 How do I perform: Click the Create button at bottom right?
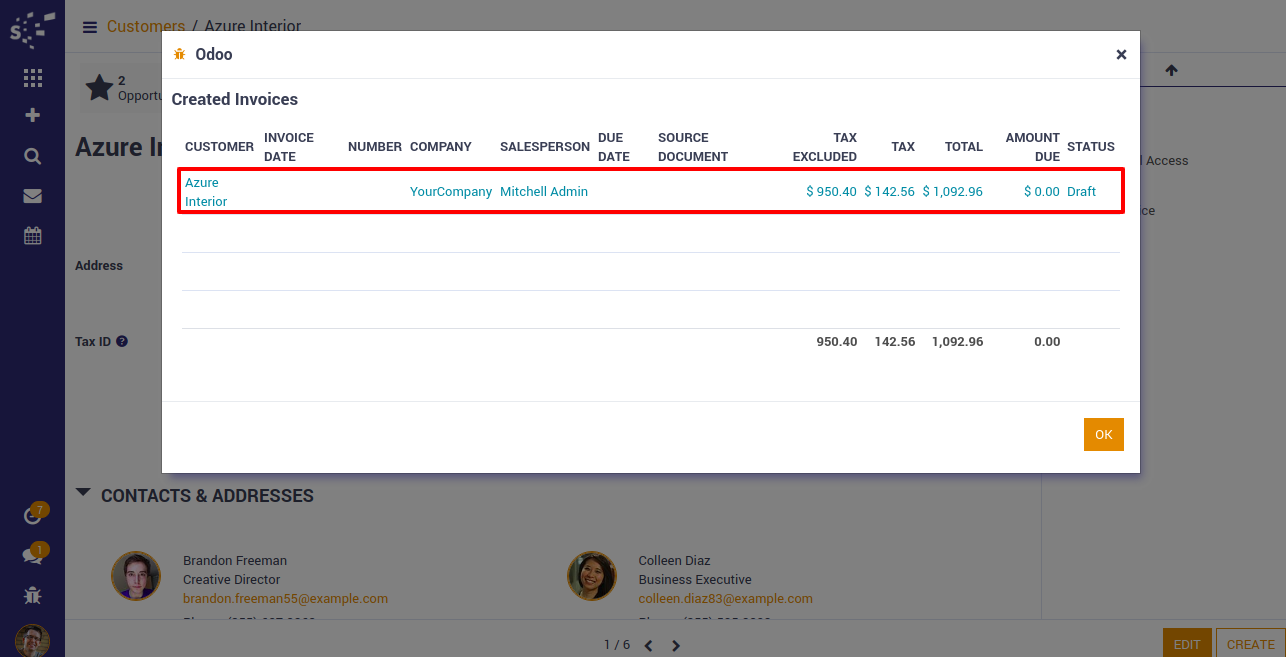click(x=1251, y=644)
